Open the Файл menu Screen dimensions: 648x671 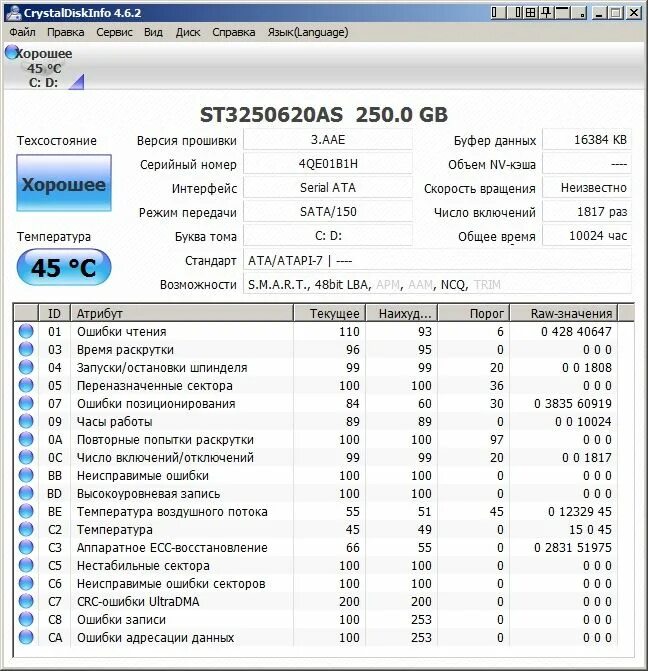(22, 32)
